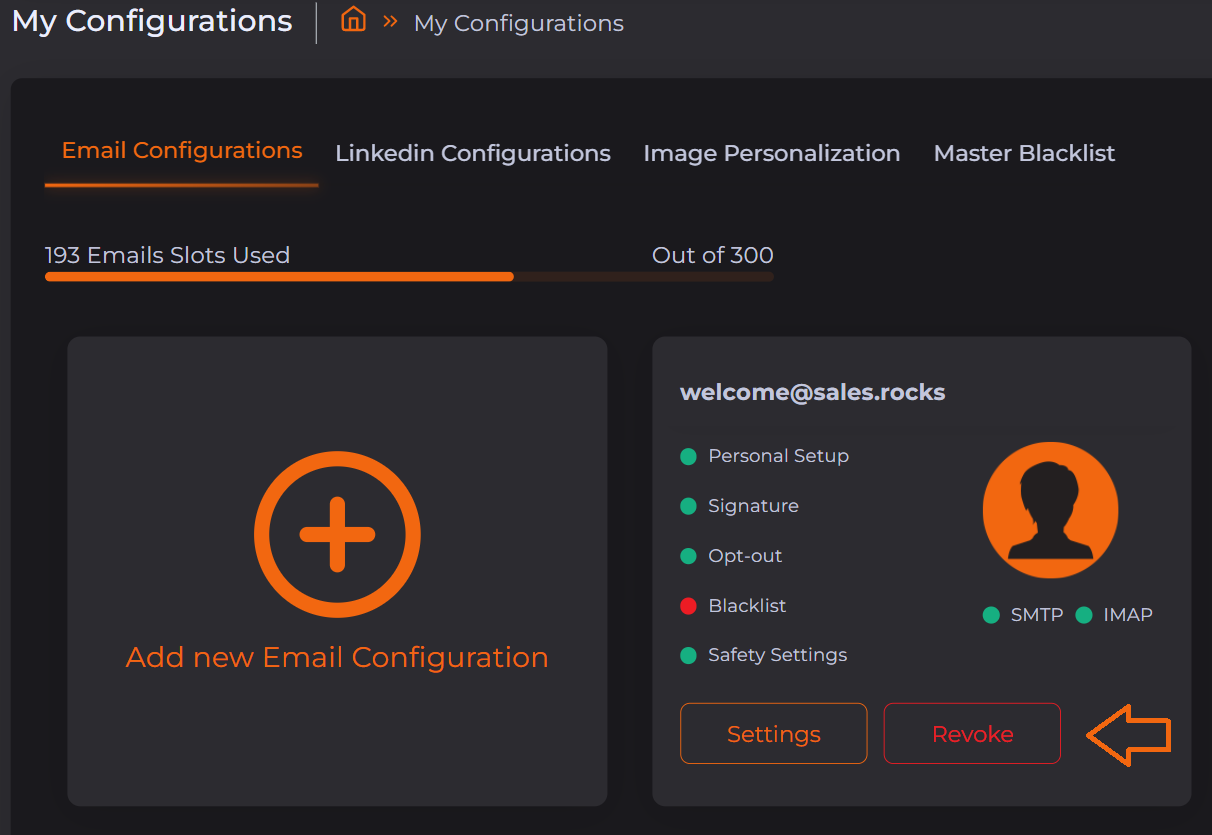The image size is (1212, 835).
Task: Click the welcome@sales.rocks email title
Action: click(x=812, y=392)
